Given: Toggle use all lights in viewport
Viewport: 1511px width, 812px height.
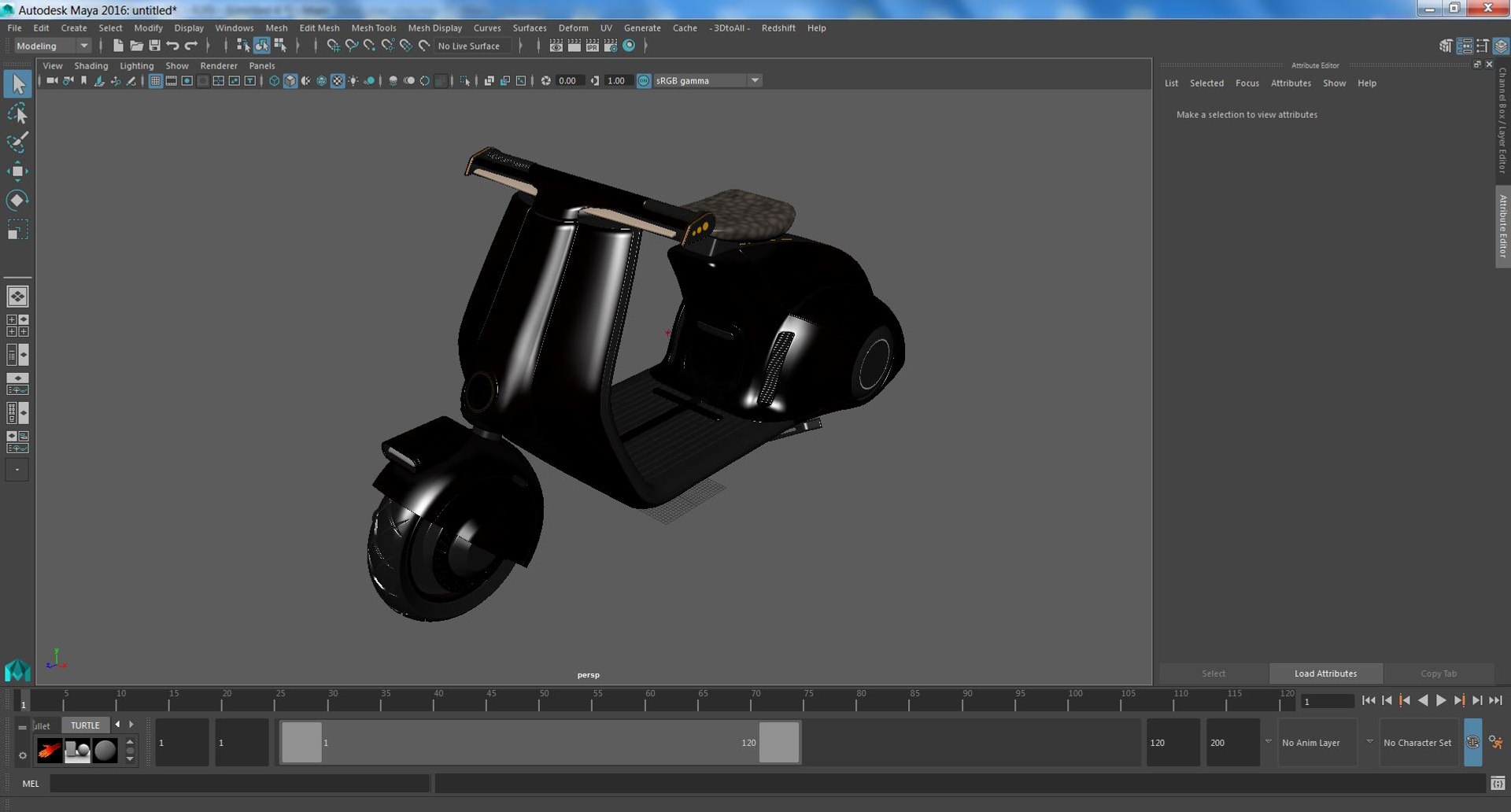Looking at the screenshot, I should (x=353, y=80).
